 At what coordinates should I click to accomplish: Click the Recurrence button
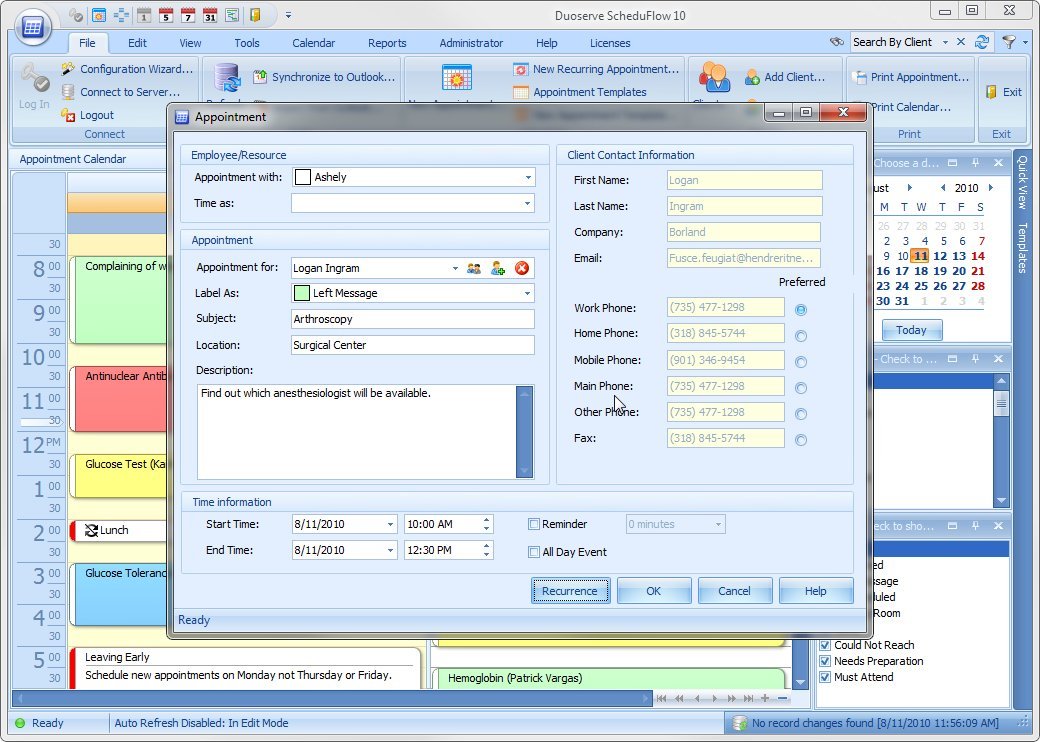point(570,590)
